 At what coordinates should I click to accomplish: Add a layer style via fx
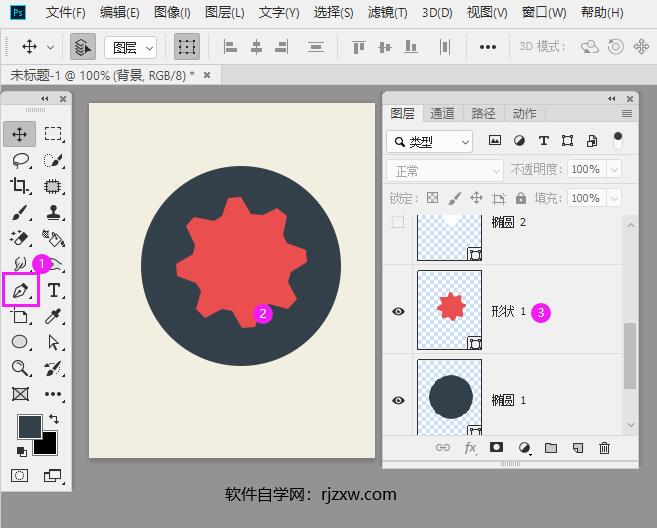pyautogui.click(x=470, y=448)
